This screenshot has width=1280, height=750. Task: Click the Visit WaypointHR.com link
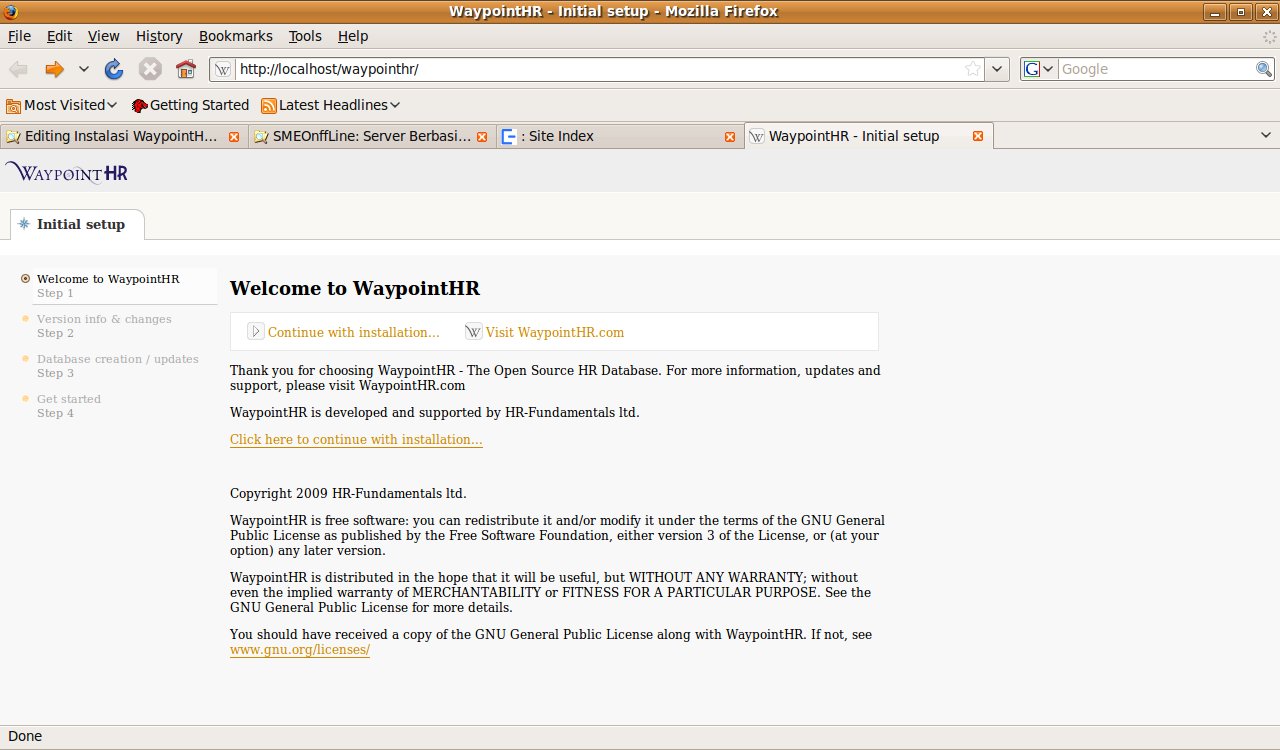click(x=554, y=332)
